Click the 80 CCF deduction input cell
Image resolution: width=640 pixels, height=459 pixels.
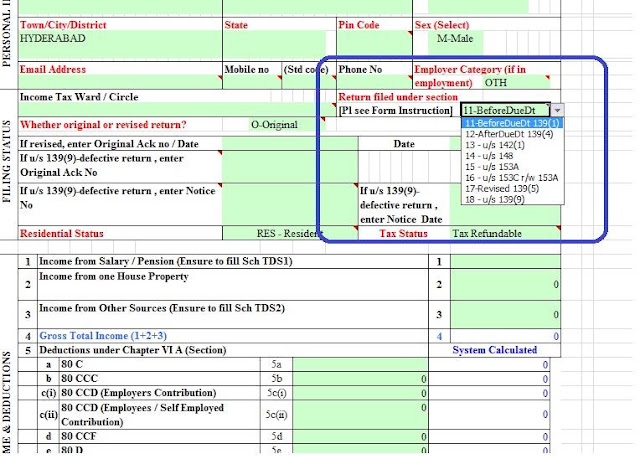pyautogui.click(x=360, y=437)
